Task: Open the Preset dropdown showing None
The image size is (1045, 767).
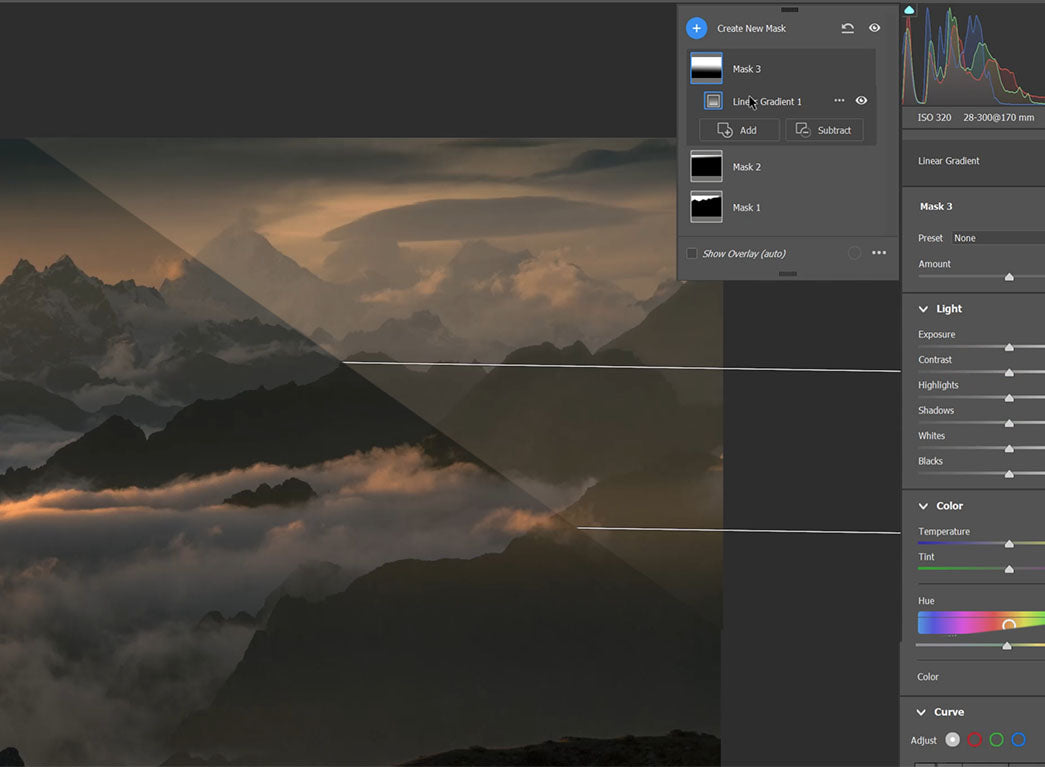Action: coord(996,238)
